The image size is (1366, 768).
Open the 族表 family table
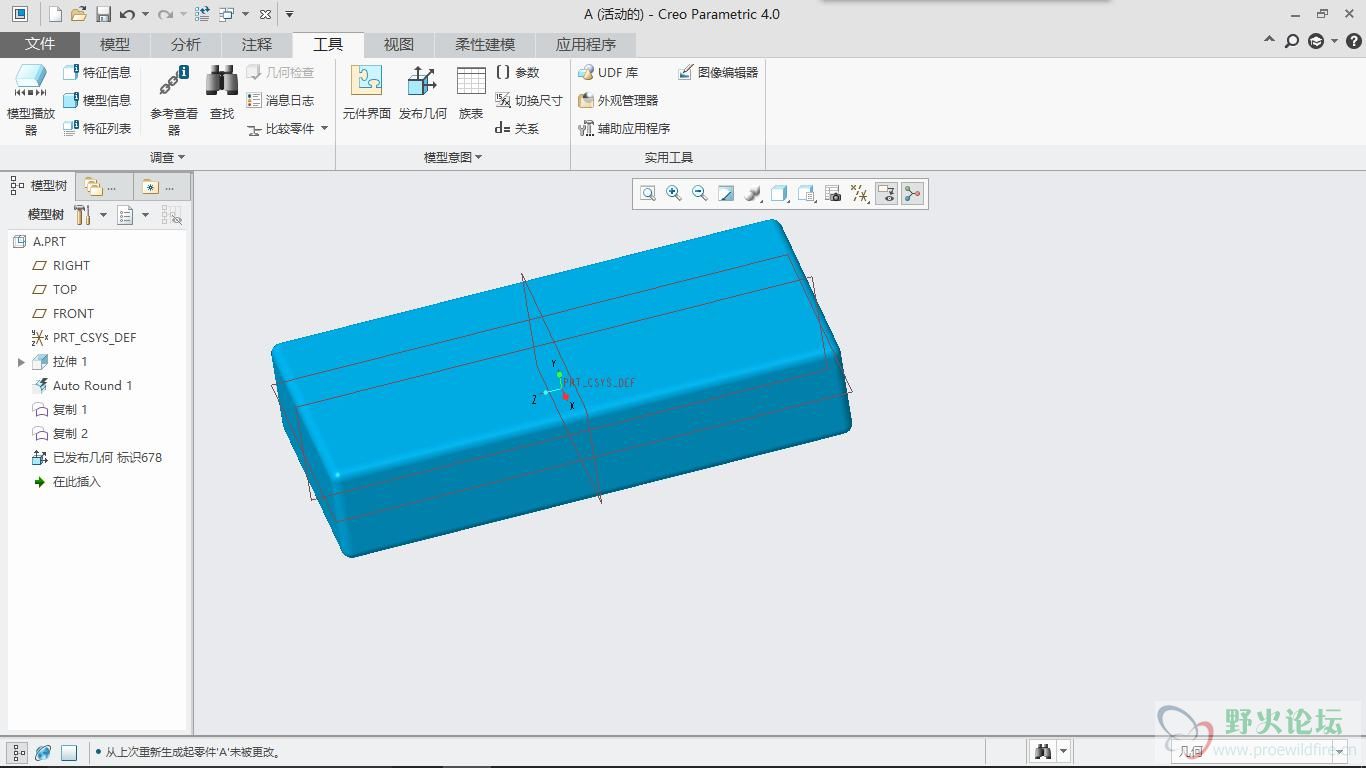pyautogui.click(x=471, y=93)
